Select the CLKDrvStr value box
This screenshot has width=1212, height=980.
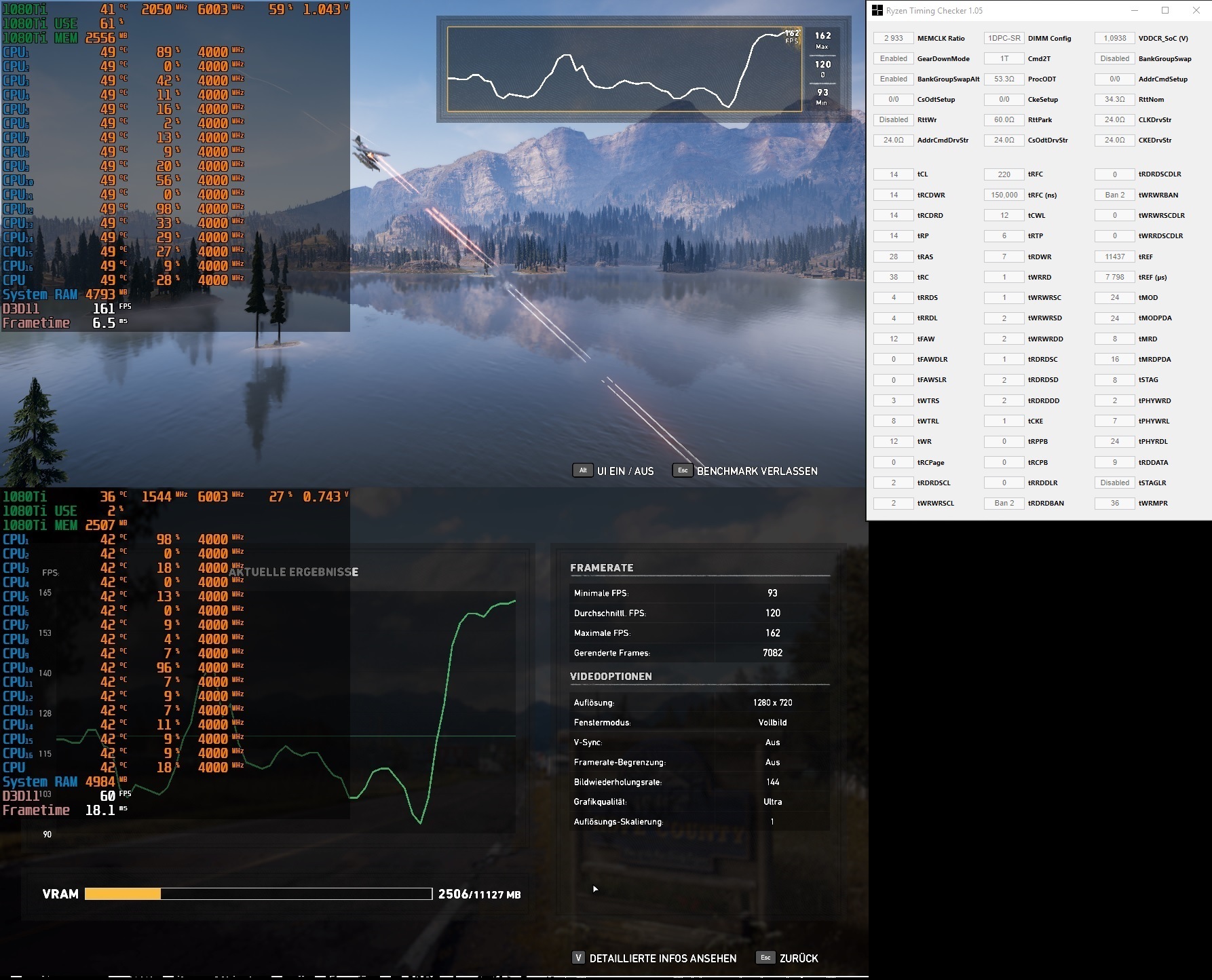point(1115,119)
